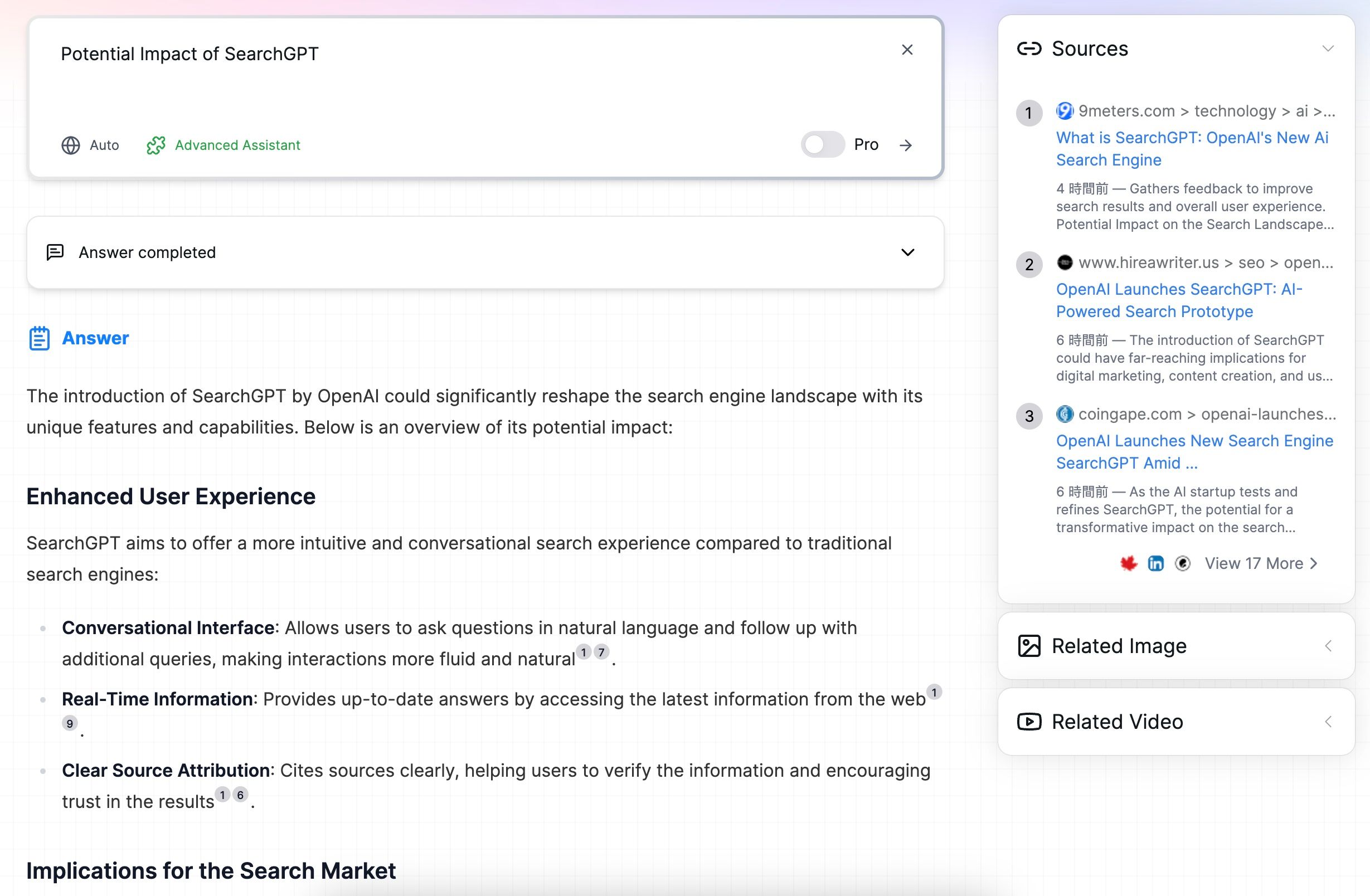Viewport: 1370px width, 896px height.
Task: Clear the search query with X icon
Action: tap(907, 50)
